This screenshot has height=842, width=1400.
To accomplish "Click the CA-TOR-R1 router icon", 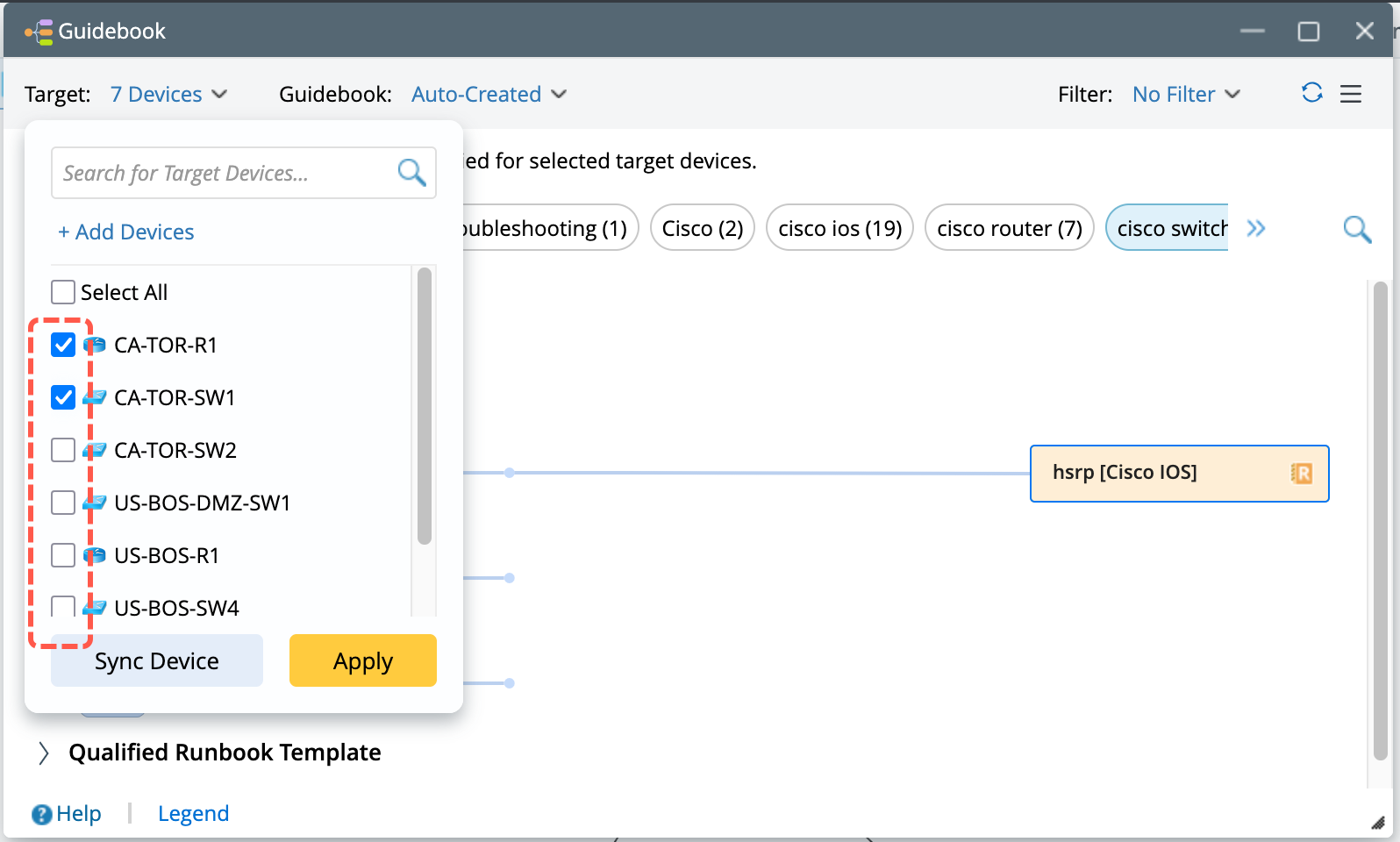I will pyautogui.click(x=95, y=345).
